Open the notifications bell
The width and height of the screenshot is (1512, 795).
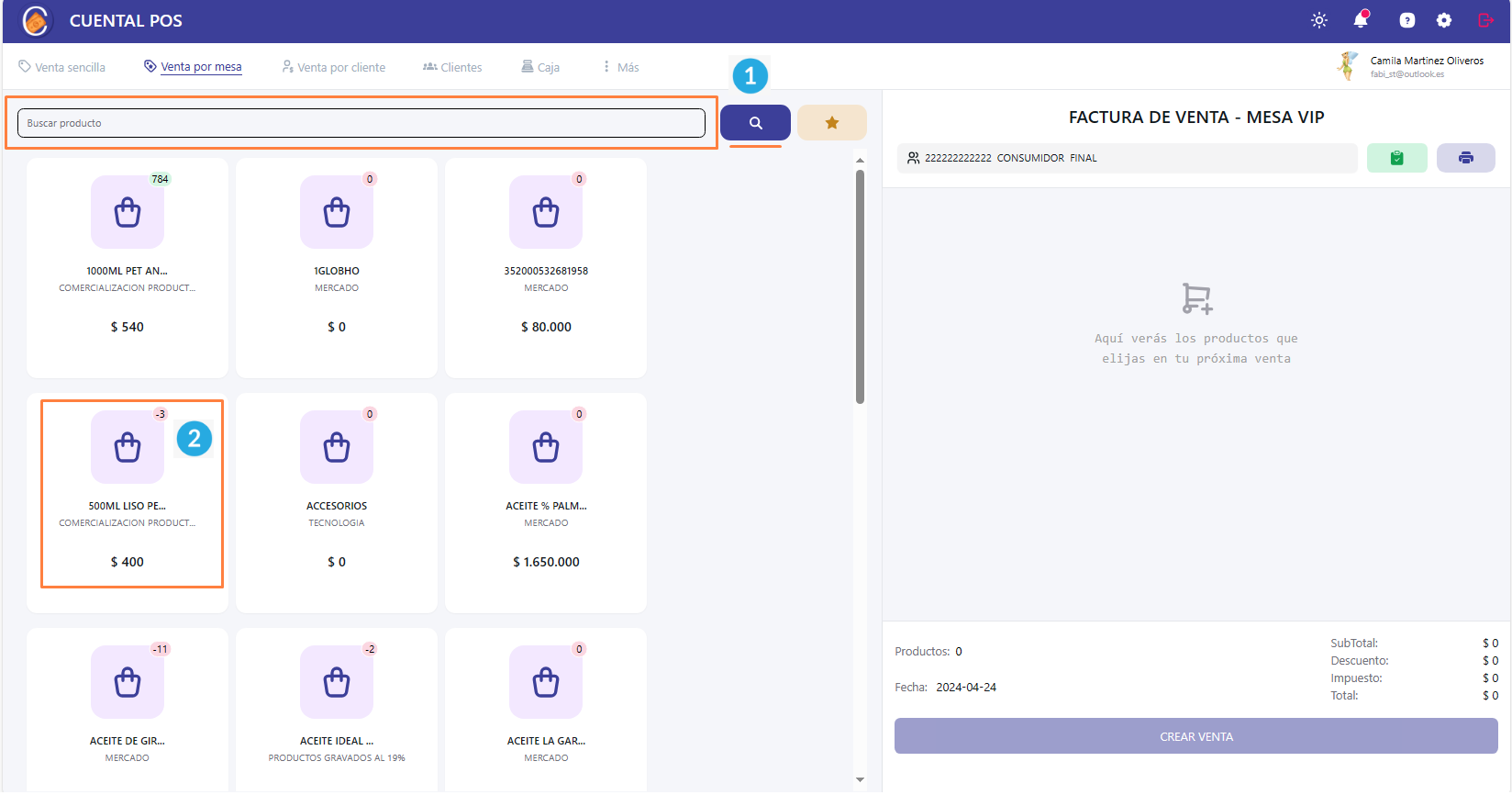1361,20
